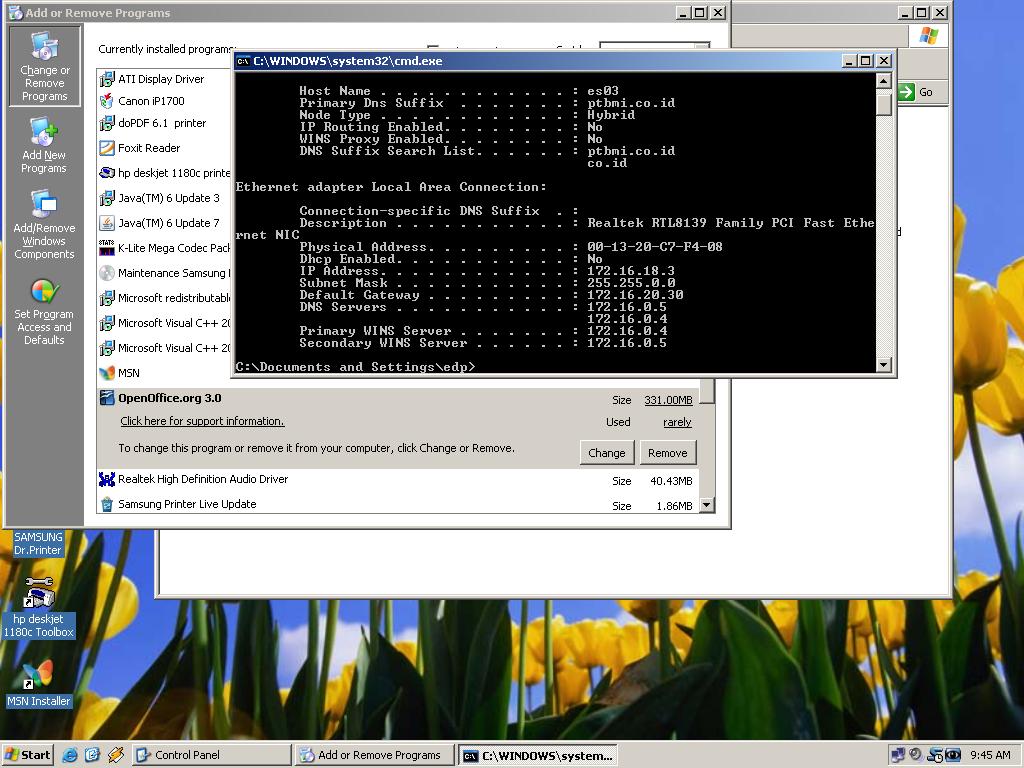The image size is (1024, 768).
Task: Click hp deskjet 1180c Toolbox desktop icon
Action: 39,607
